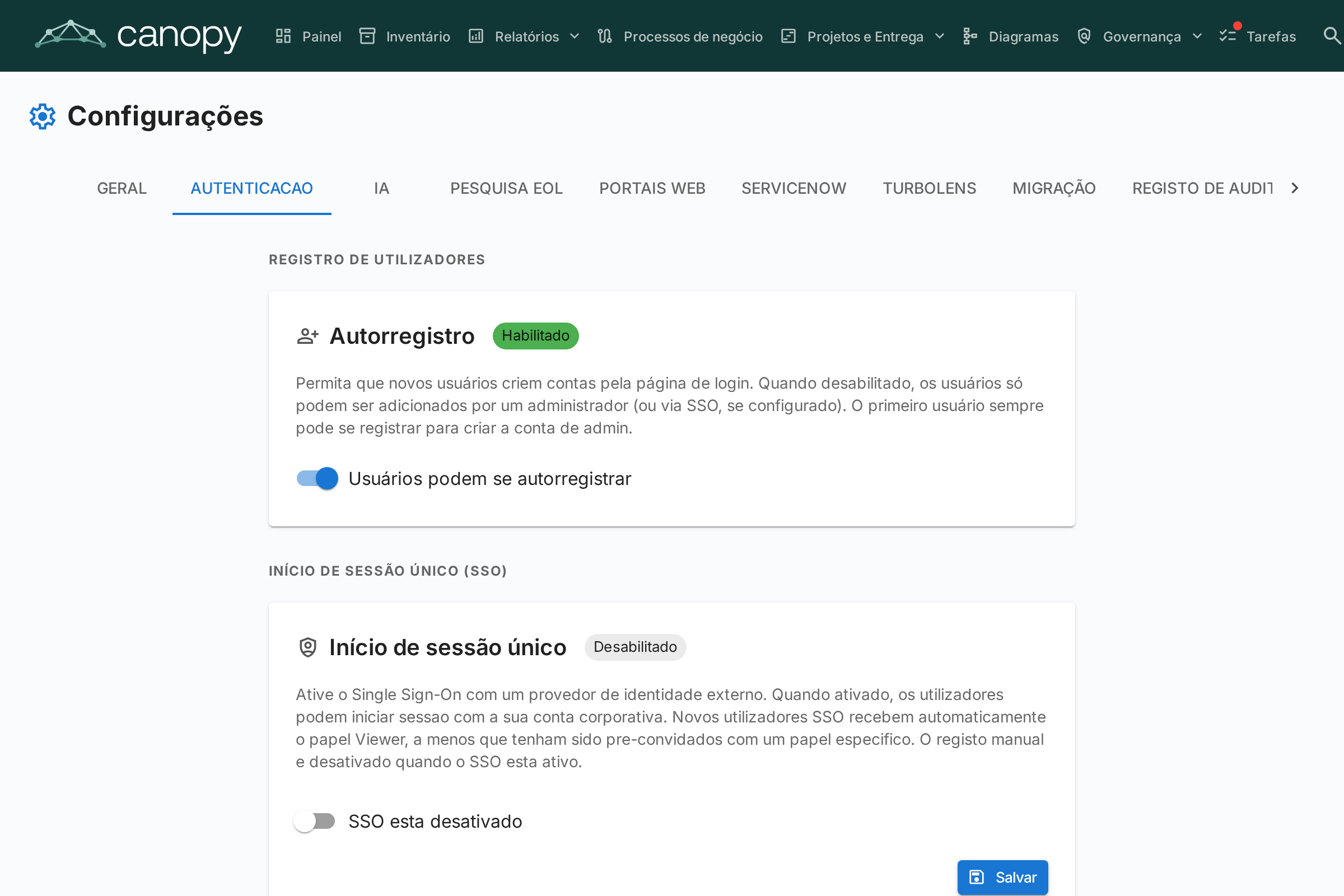Click the Processos de negócio icon
This screenshot has height=896, width=1344.
[605, 36]
